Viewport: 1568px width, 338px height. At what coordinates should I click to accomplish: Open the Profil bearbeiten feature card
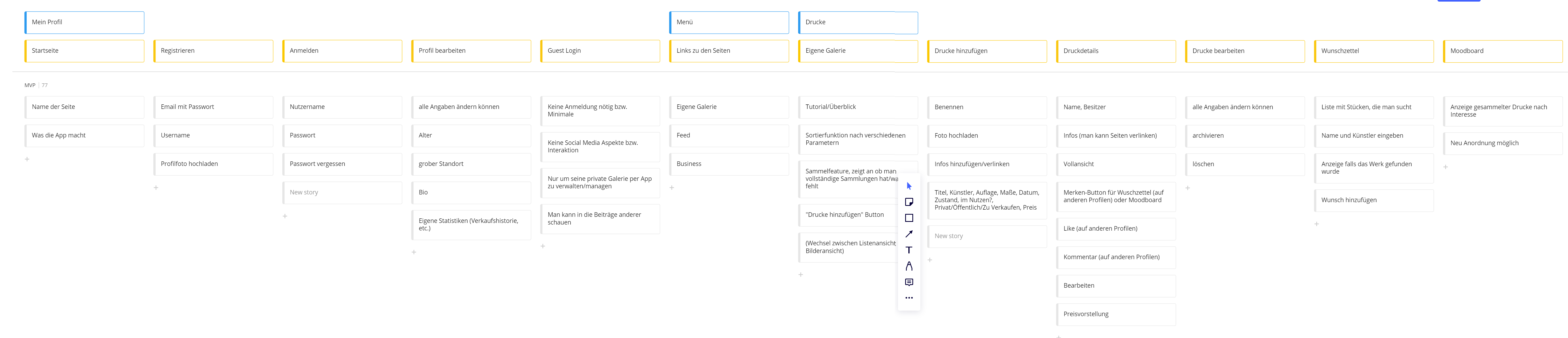[x=471, y=51]
